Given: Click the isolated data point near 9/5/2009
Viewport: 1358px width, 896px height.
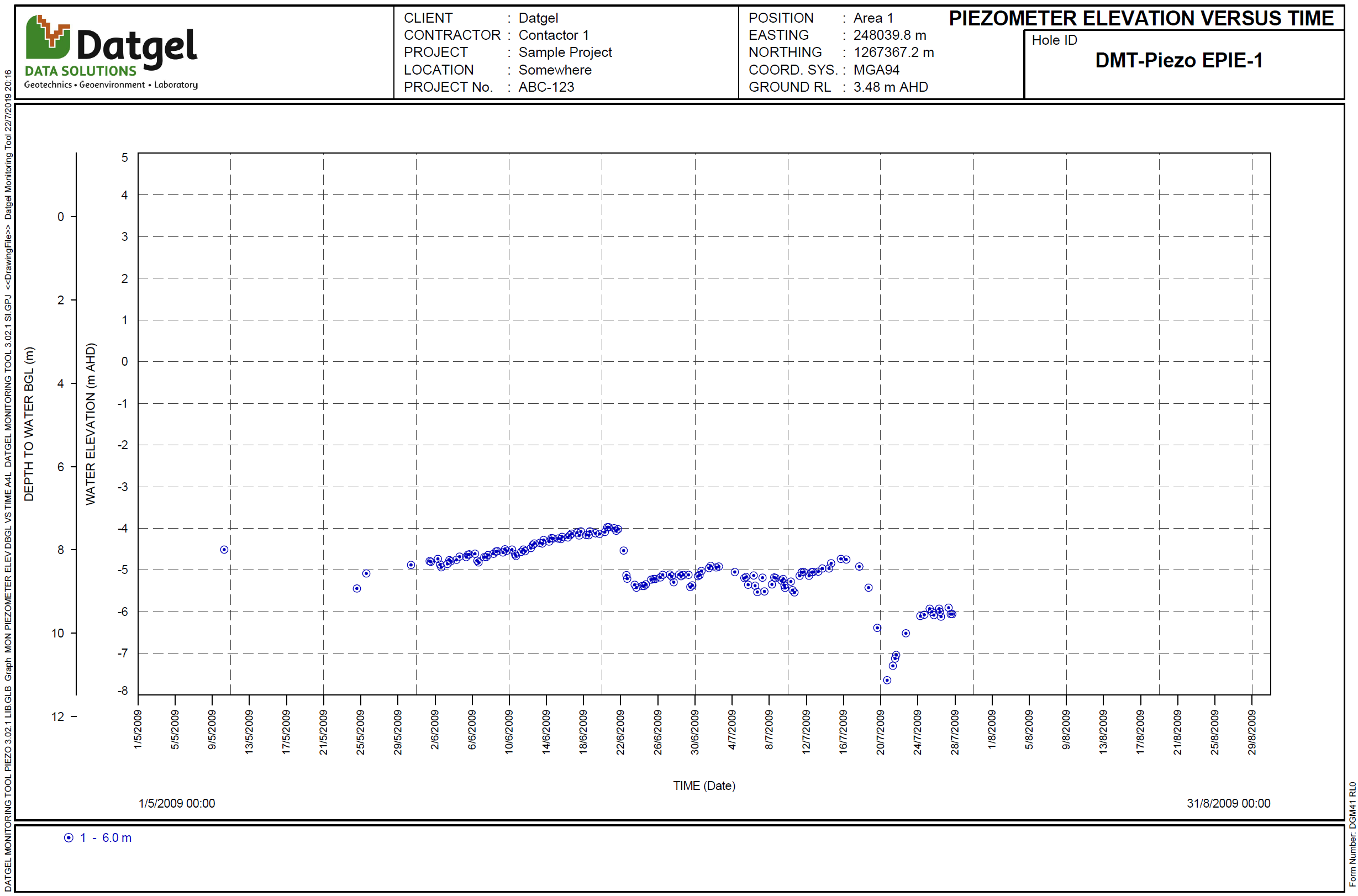Looking at the screenshot, I should [224, 550].
